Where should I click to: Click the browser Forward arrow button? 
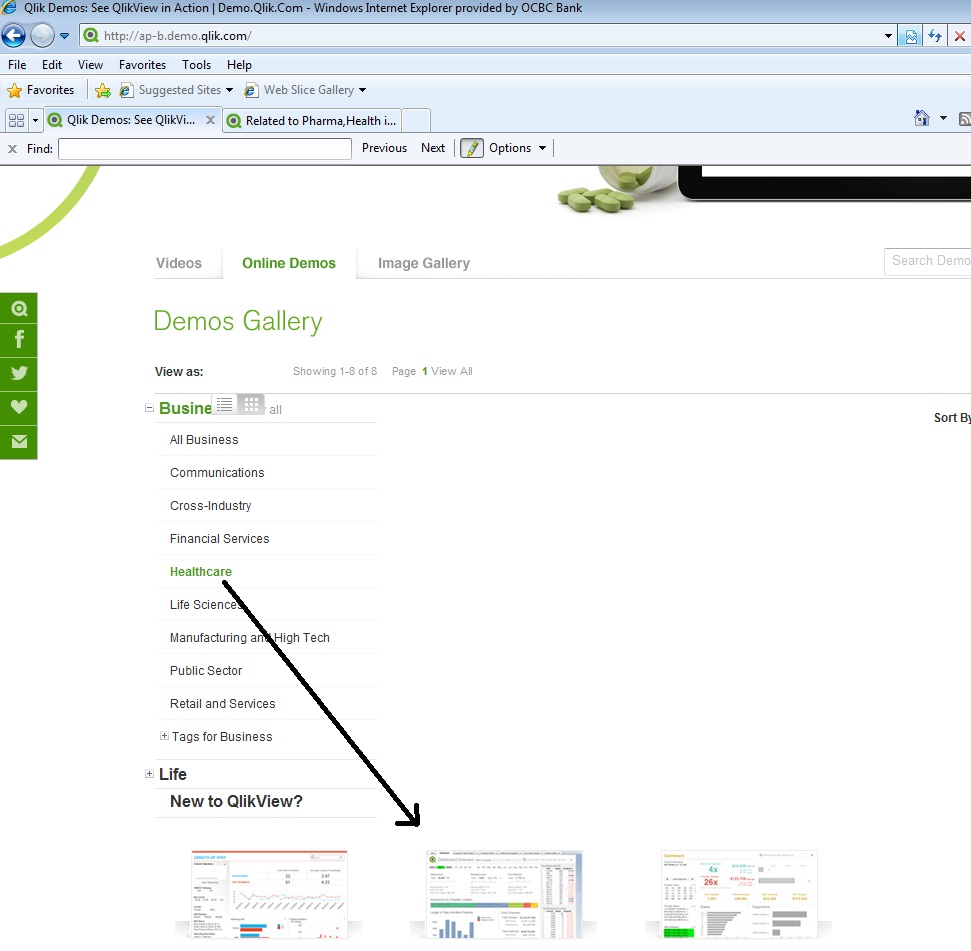pos(42,35)
